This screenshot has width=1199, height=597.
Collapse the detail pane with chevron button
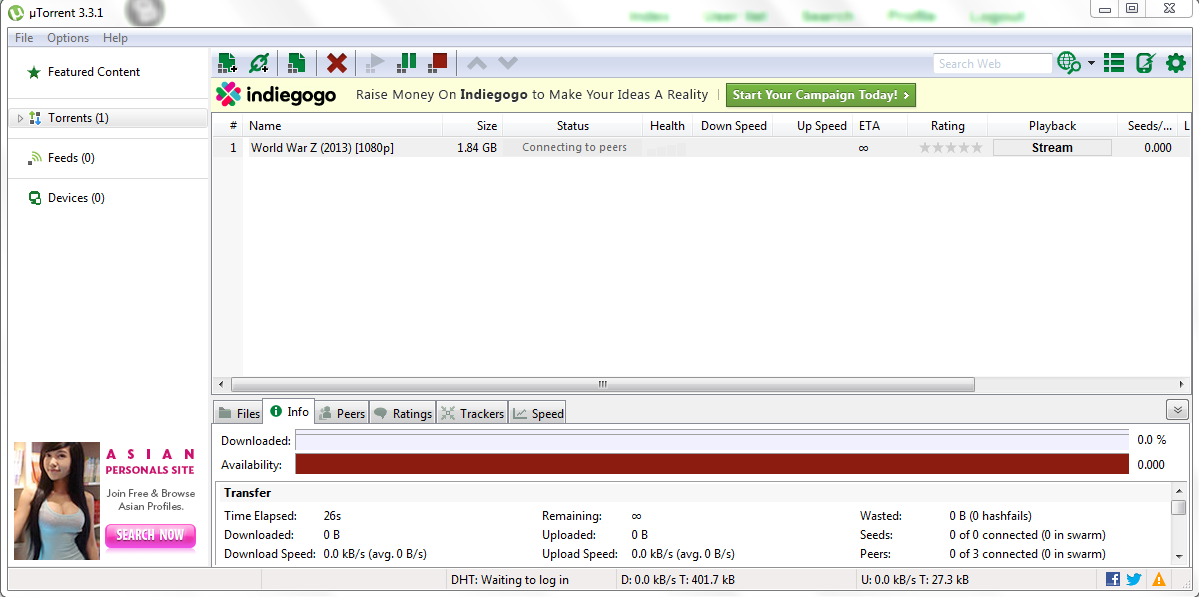point(1178,410)
